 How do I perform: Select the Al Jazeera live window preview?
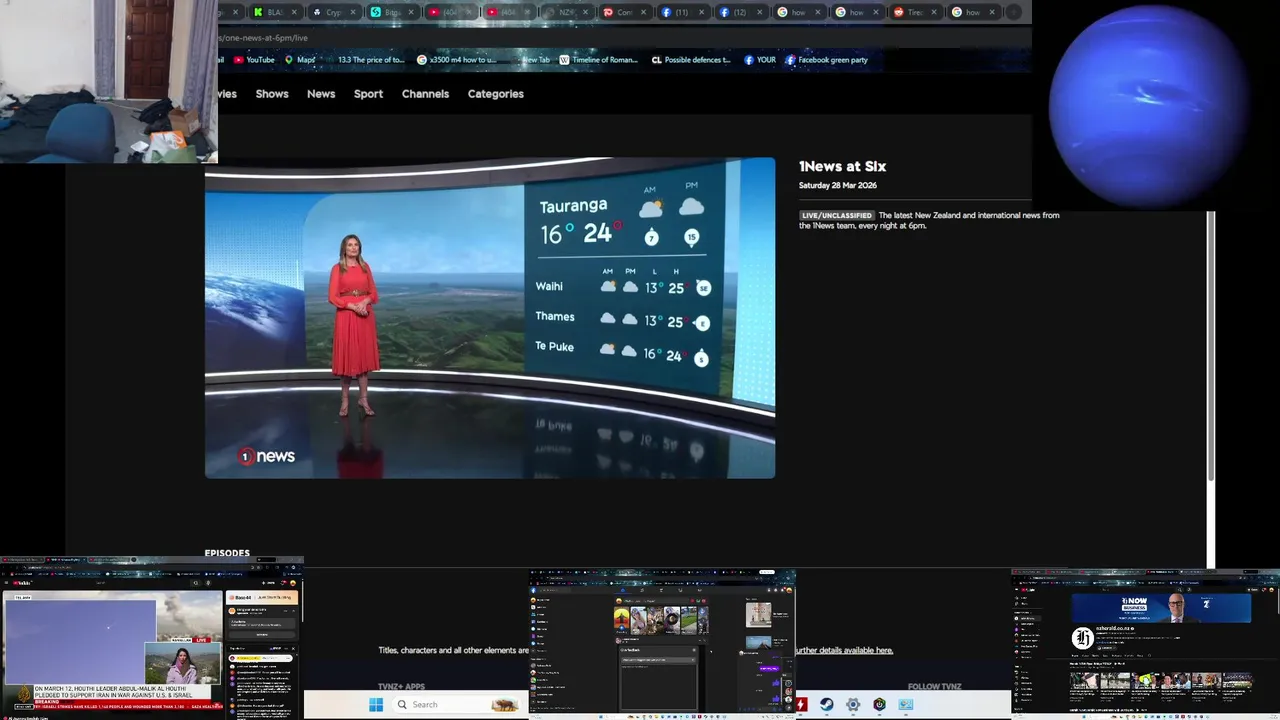pyautogui.click(x=151, y=639)
